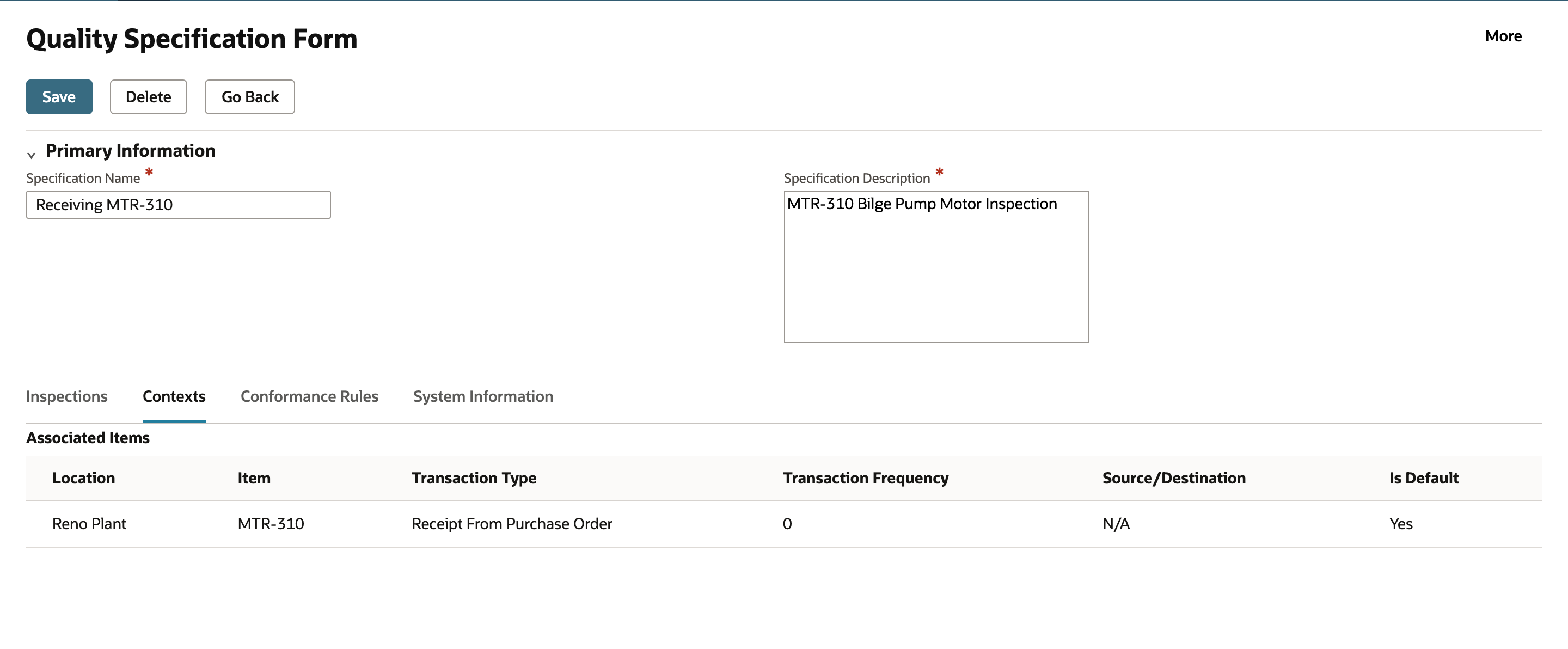The image size is (1568, 649).
Task: Click the N/A source/destination cell
Action: coord(1116,524)
